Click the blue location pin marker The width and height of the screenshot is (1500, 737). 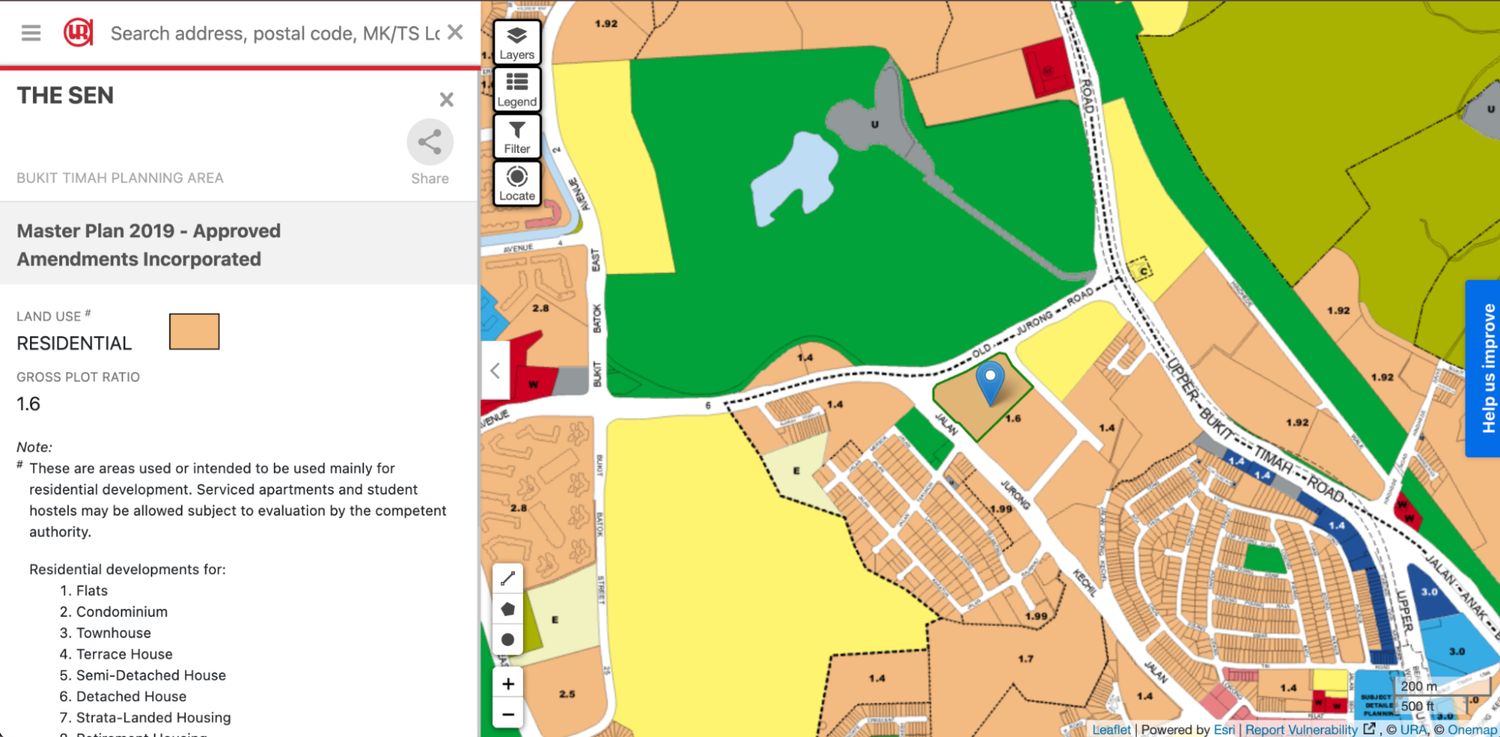[x=990, y=383]
